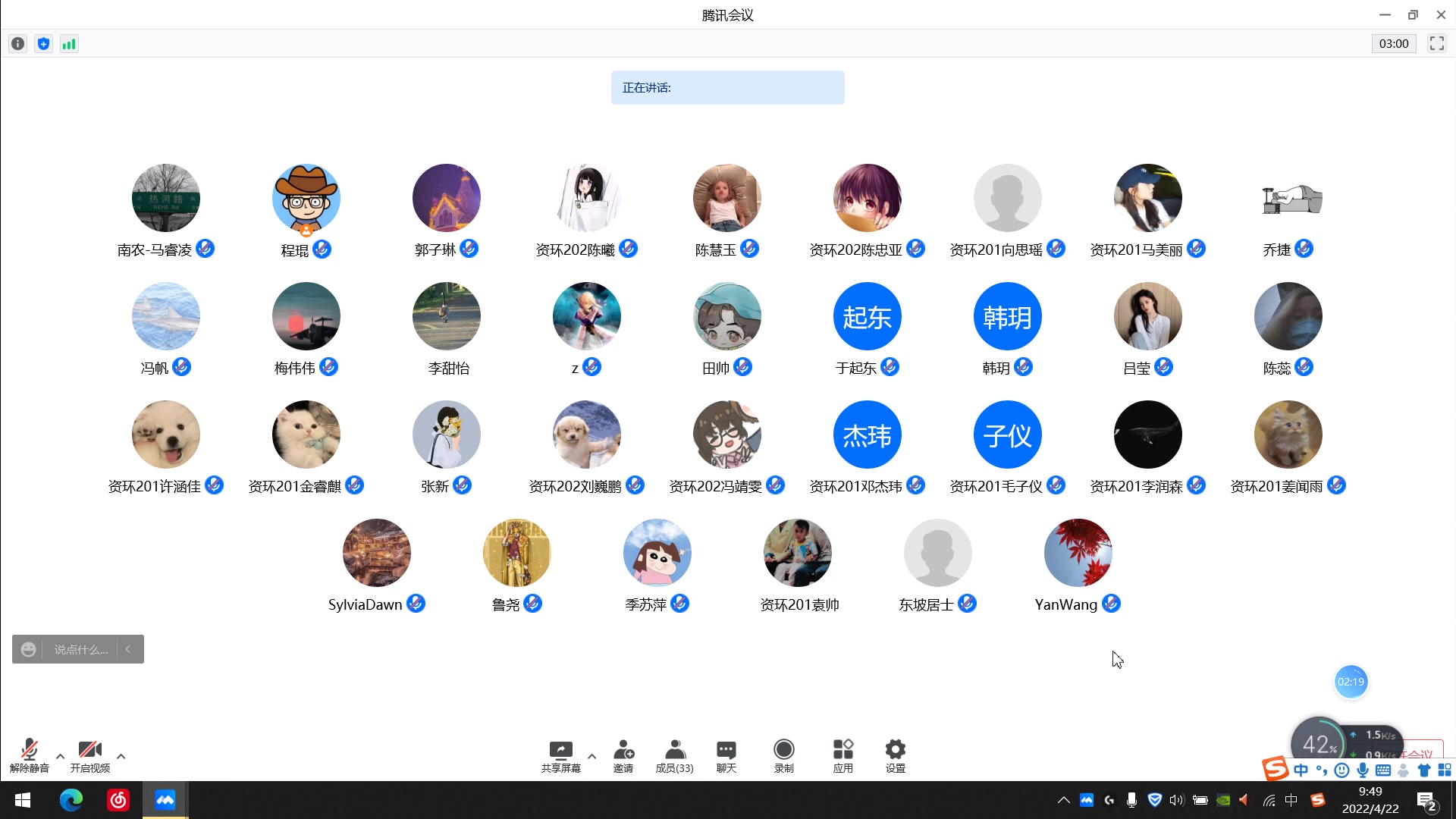Click the avatar of SylviaDawn
Image resolution: width=1456 pixels, height=819 pixels.
point(377,553)
